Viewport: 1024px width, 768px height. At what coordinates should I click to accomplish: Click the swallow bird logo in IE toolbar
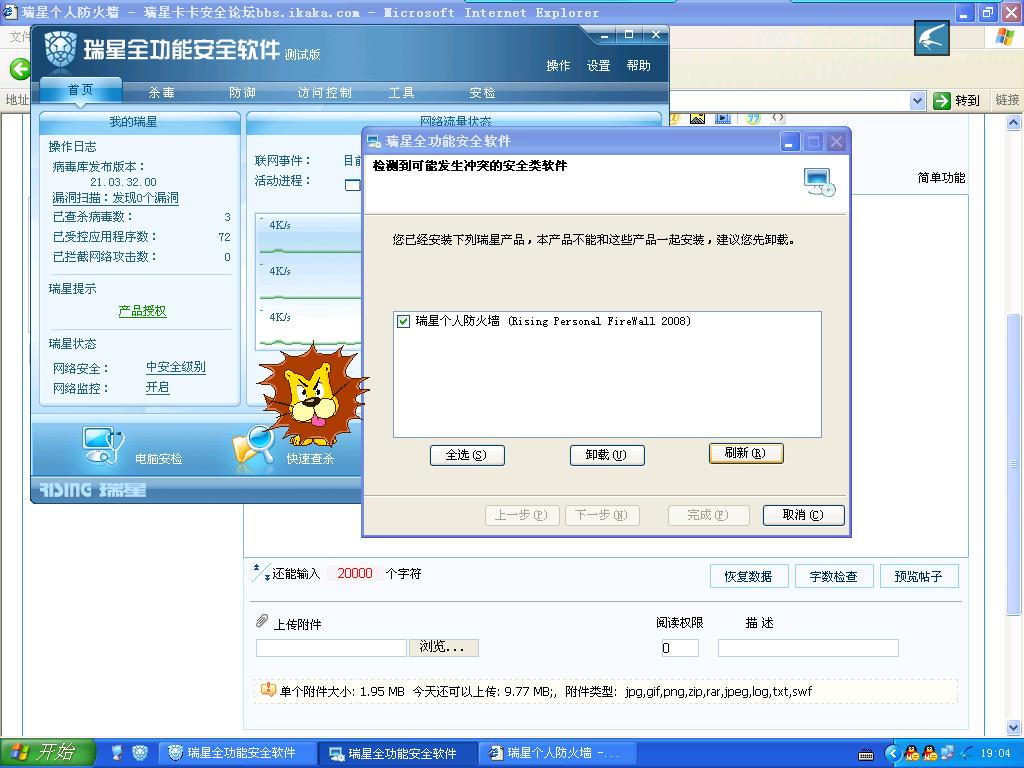click(931, 39)
